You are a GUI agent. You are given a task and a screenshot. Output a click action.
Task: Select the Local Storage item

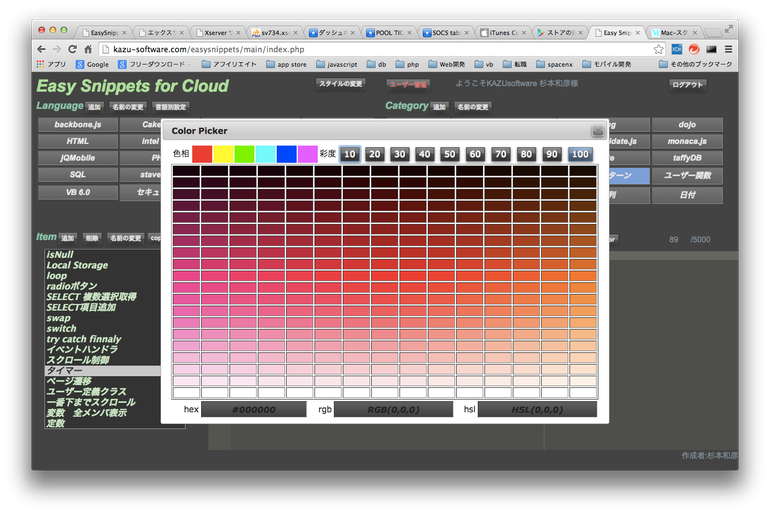point(77,265)
